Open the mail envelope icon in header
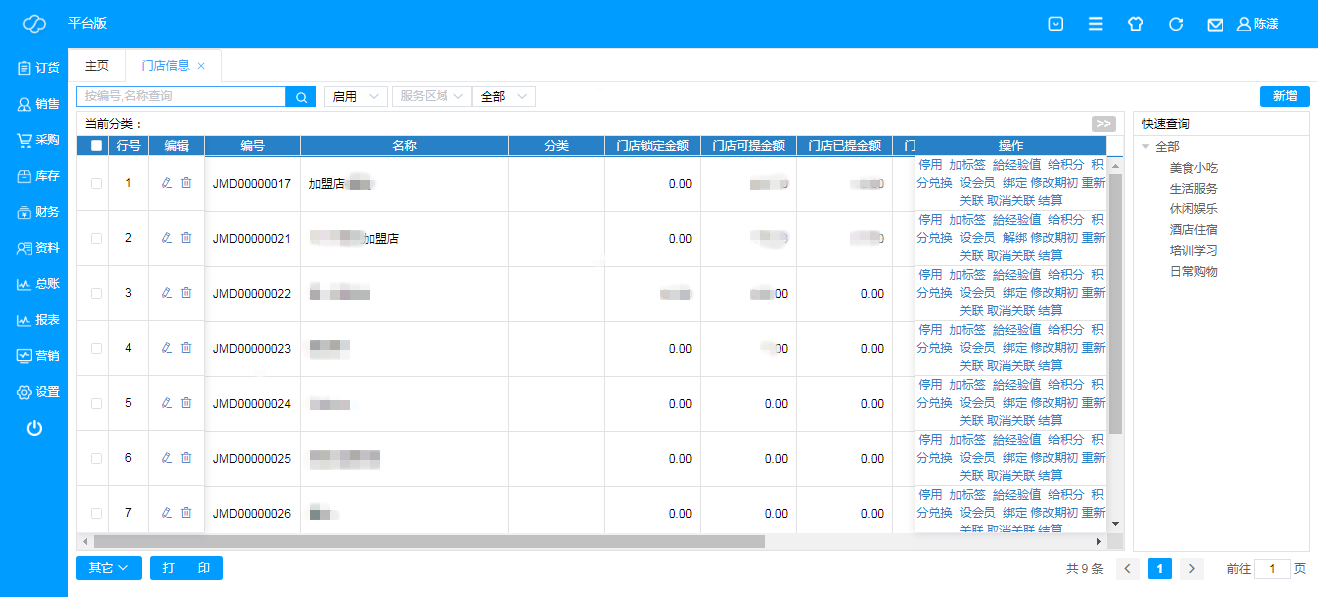1318x597 pixels. (1215, 24)
